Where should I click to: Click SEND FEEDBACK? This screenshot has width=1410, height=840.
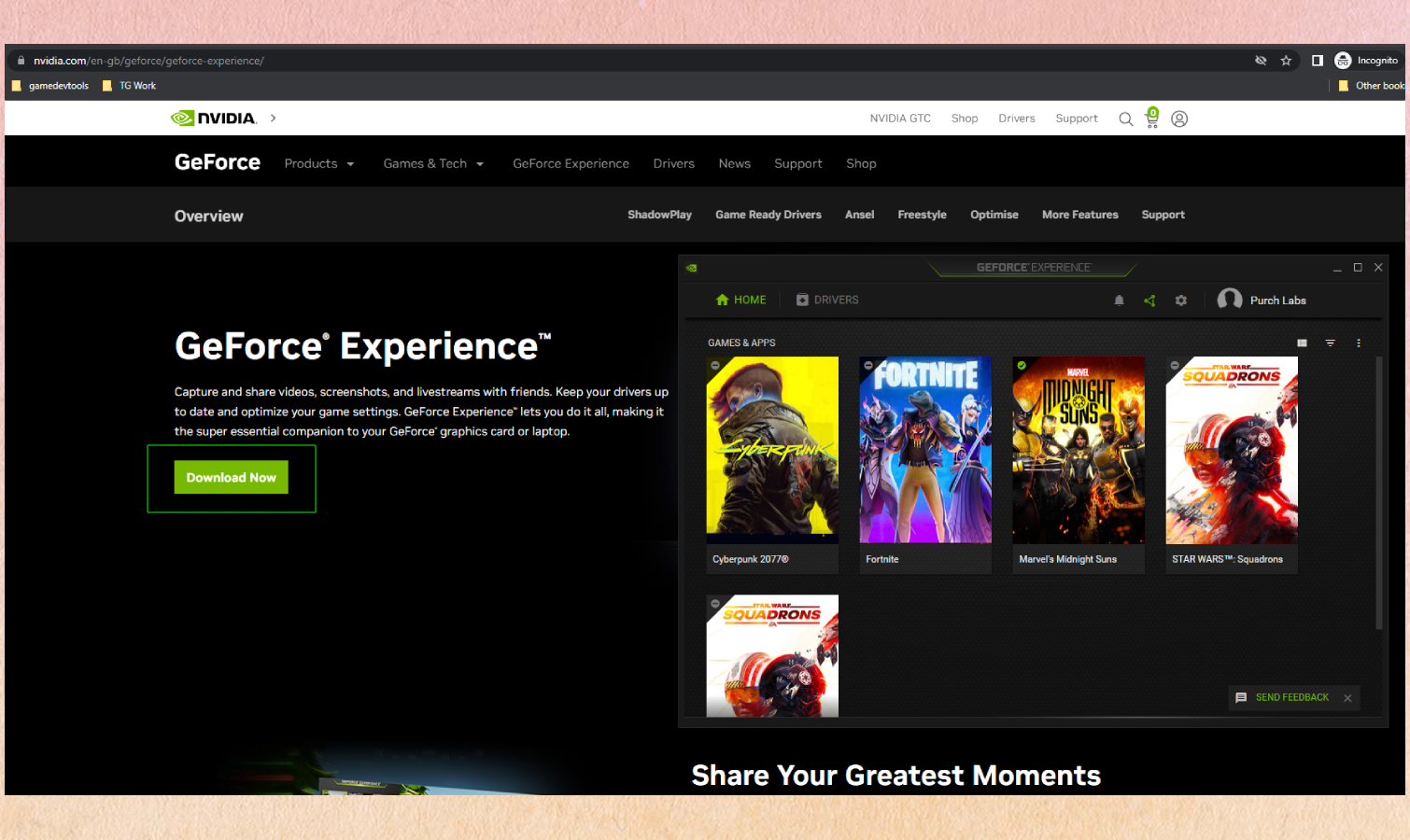click(x=1291, y=697)
